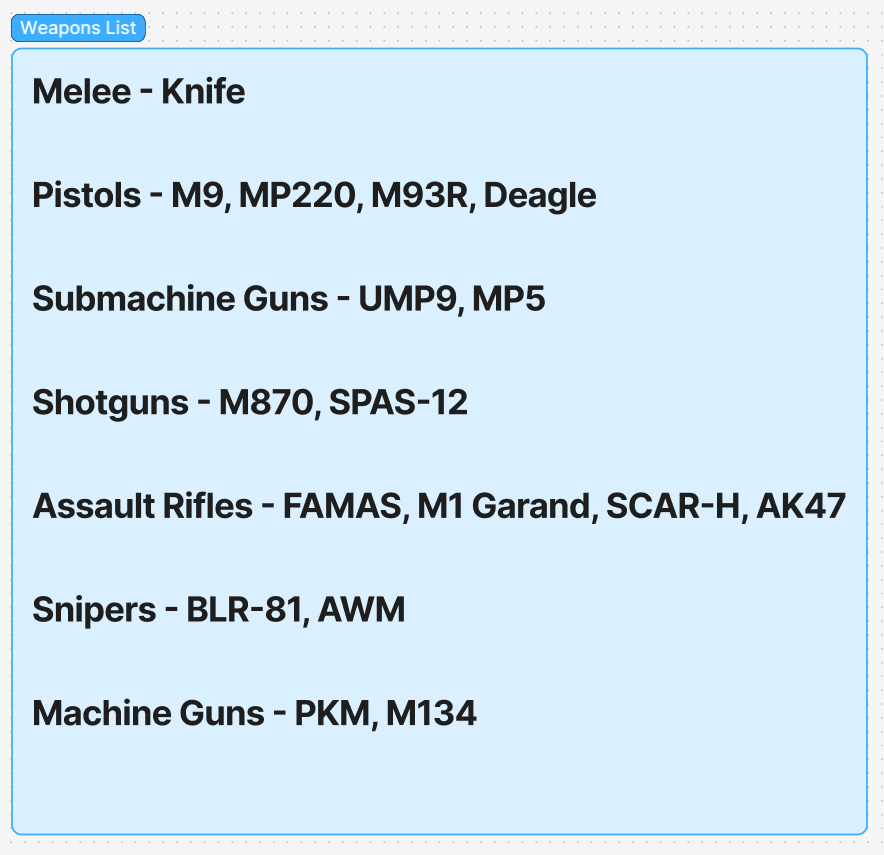Select the "Weapons List" section label
The height and width of the screenshot is (855, 884).
tap(78, 28)
